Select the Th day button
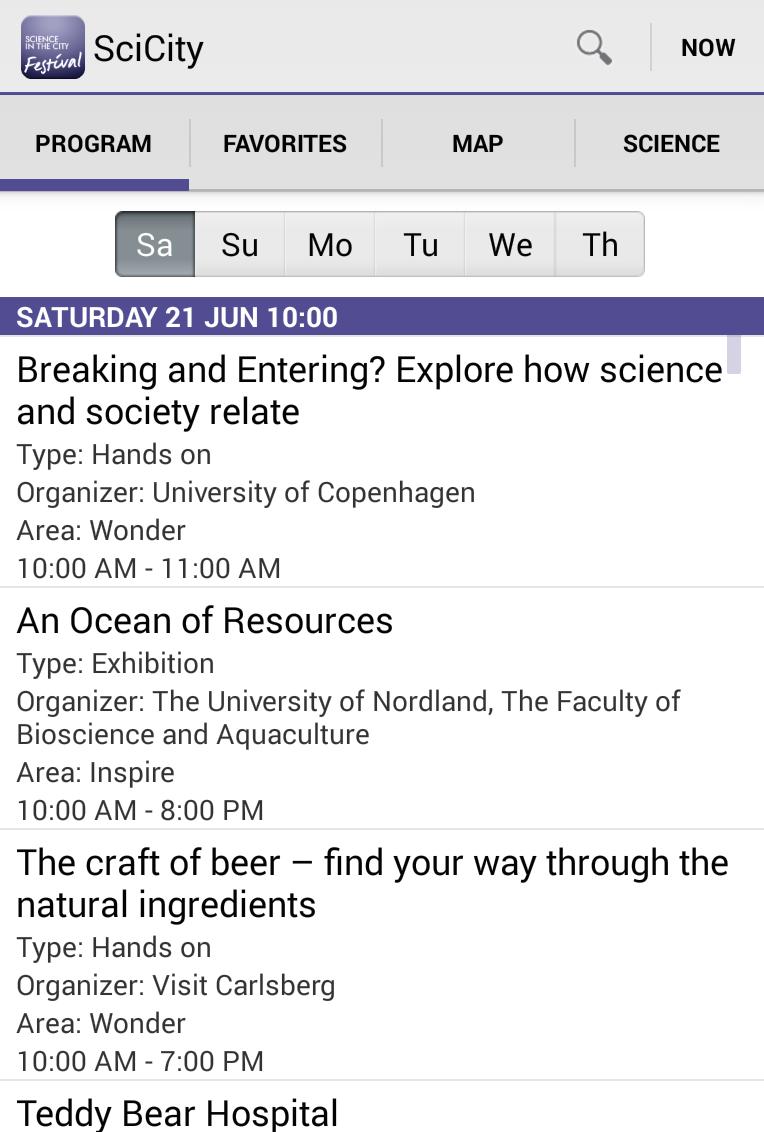The width and height of the screenshot is (764, 1132). [x=600, y=244]
